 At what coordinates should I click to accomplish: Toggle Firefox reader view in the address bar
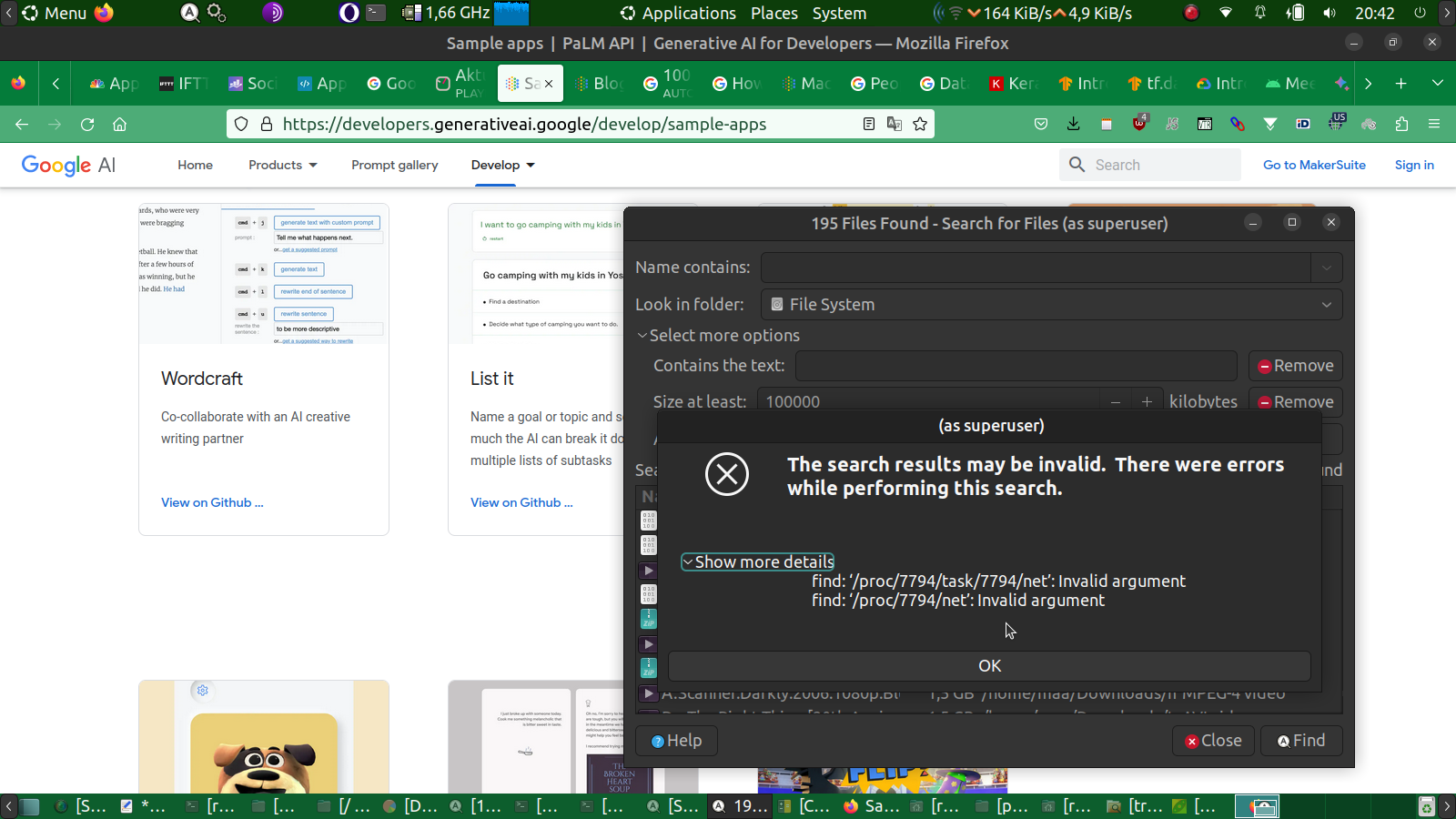tap(869, 124)
